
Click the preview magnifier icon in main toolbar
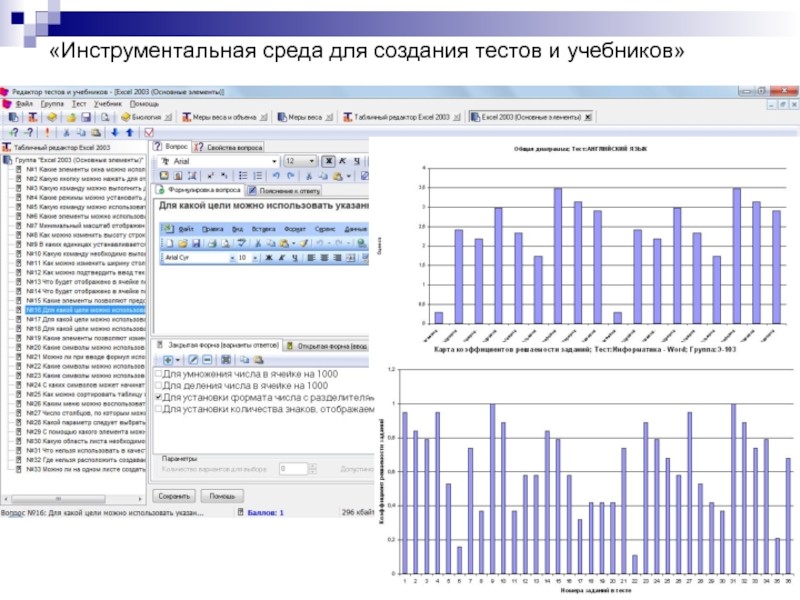[x=105, y=117]
